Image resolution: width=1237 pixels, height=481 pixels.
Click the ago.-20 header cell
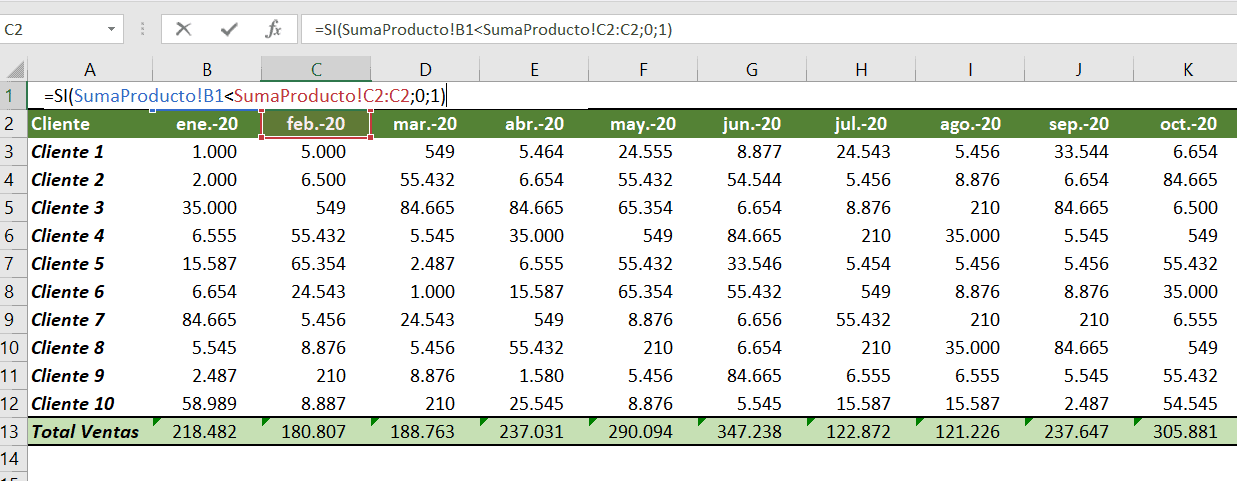point(969,124)
